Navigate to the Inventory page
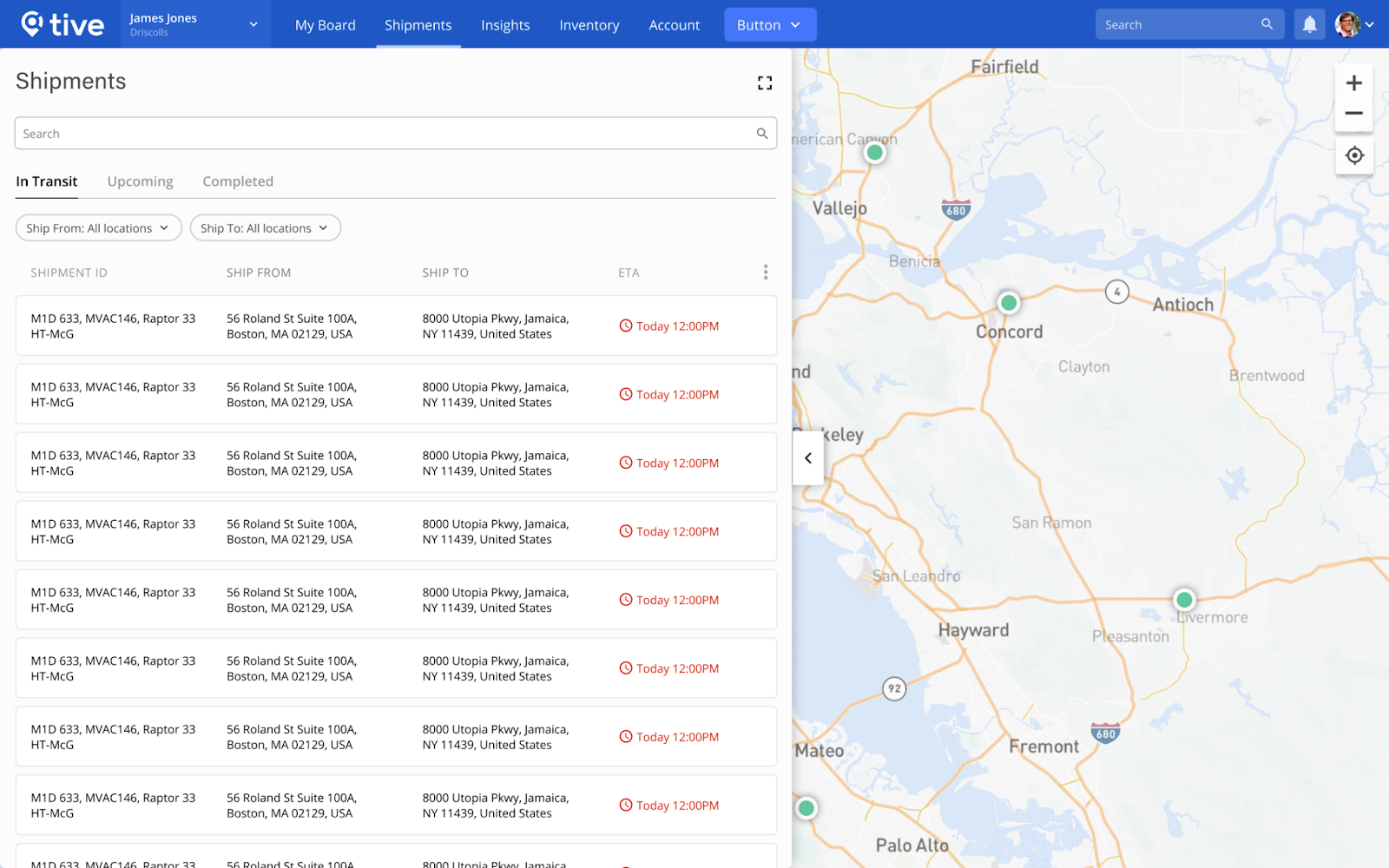The width and height of the screenshot is (1389, 868). tap(589, 25)
